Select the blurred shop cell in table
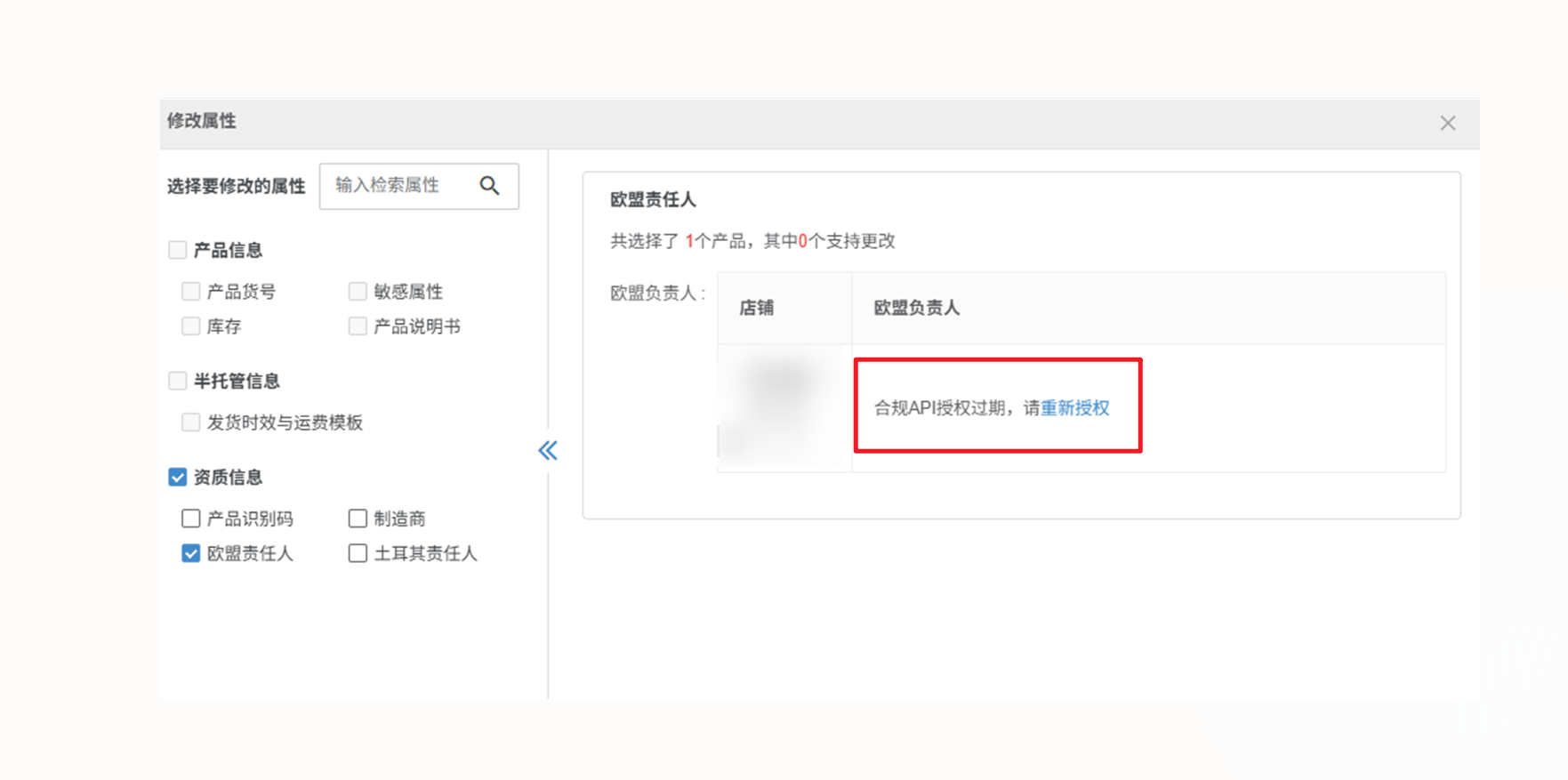This screenshot has height=780, width=1568. coord(783,407)
